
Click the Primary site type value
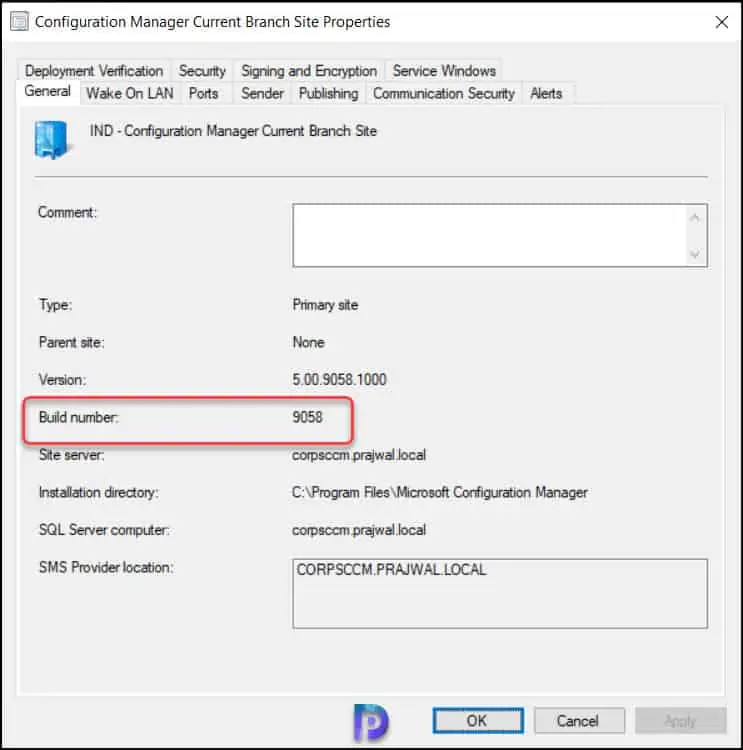coord(325,305)
